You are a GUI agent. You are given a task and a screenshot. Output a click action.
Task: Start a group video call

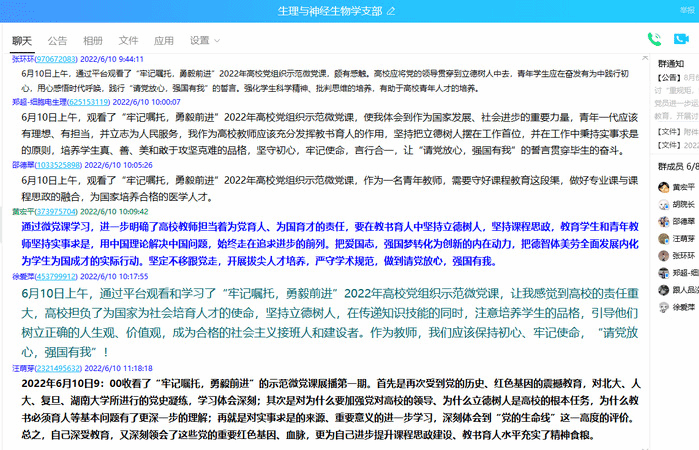[681, 40]
